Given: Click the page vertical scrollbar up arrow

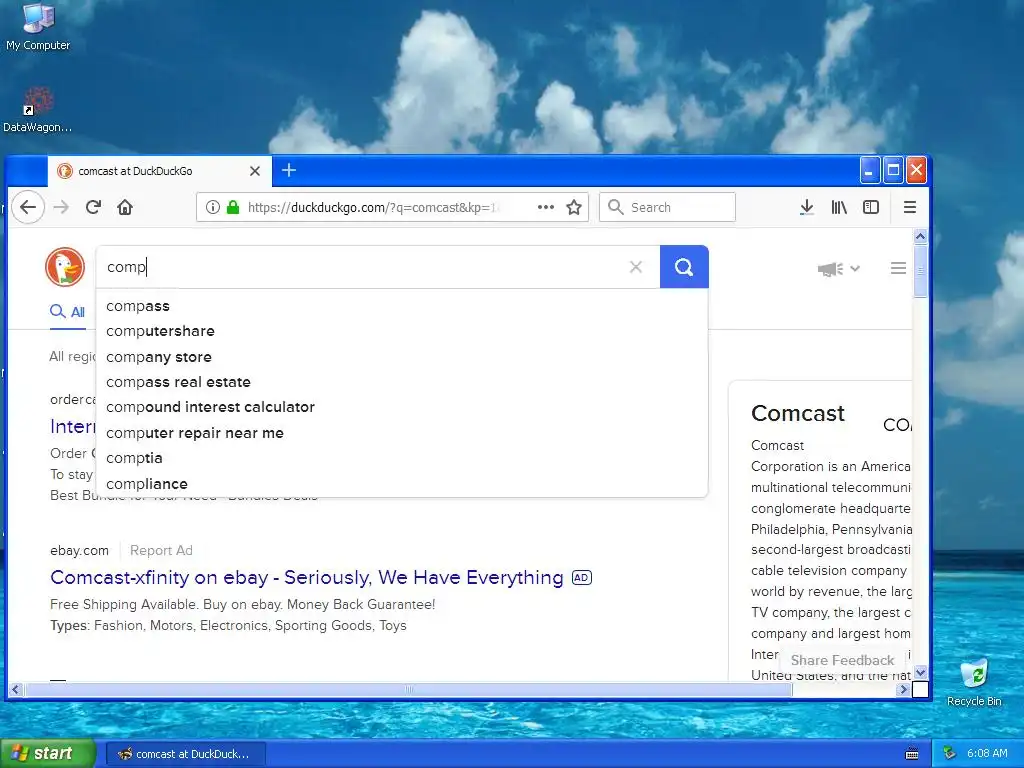Looking at the screenshot, I should coord(920,236).
